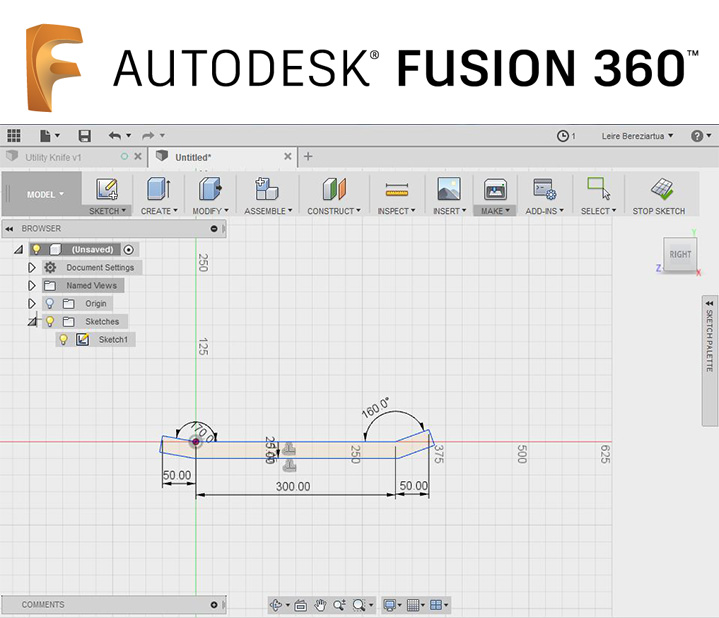719x618 pixels.
Task: Open Display Settings monitor icon
Action: pos(390,606)
